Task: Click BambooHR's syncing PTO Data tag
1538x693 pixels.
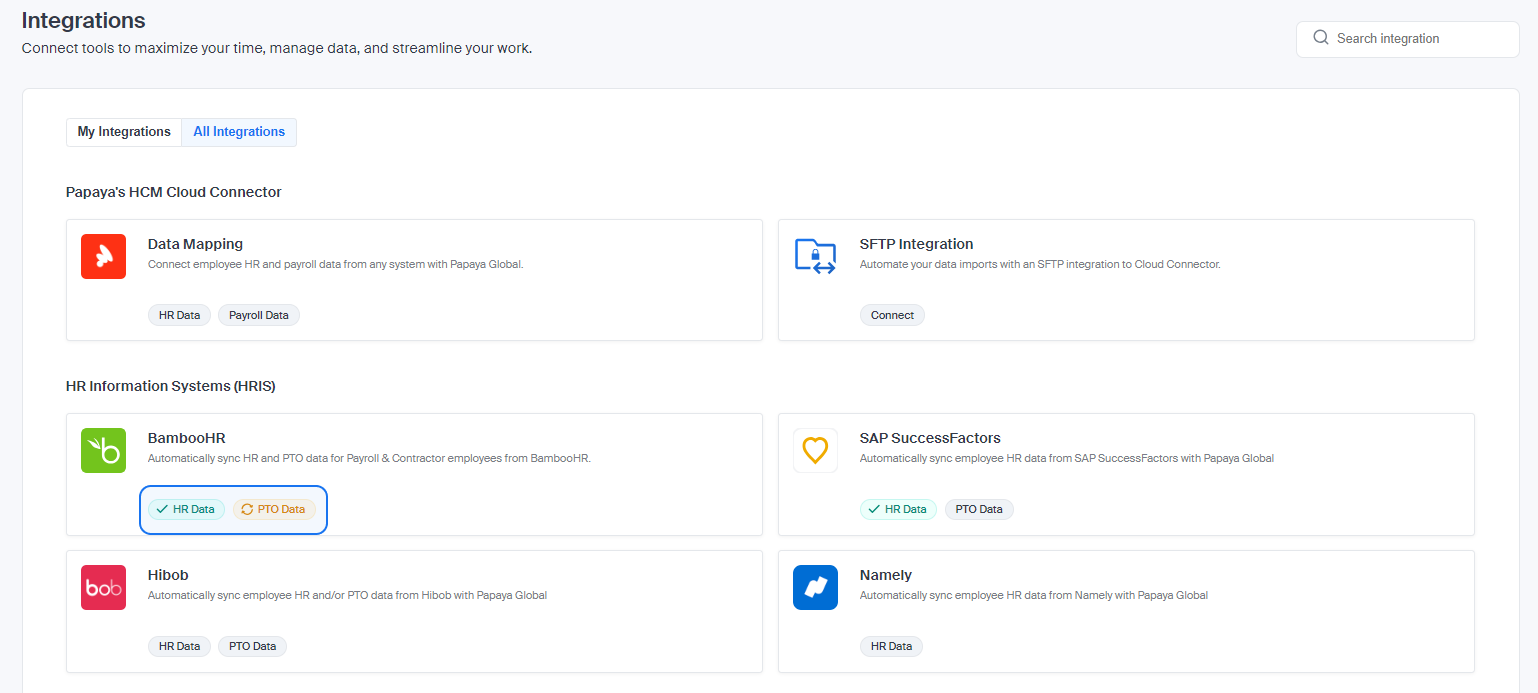Action: pyautogui.click(x=274, y=509)
